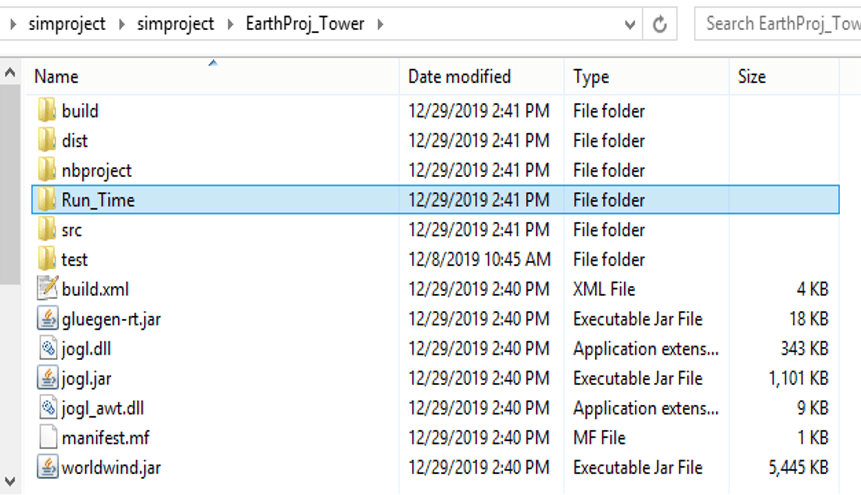Sort by Date modified column

[459, 77]
